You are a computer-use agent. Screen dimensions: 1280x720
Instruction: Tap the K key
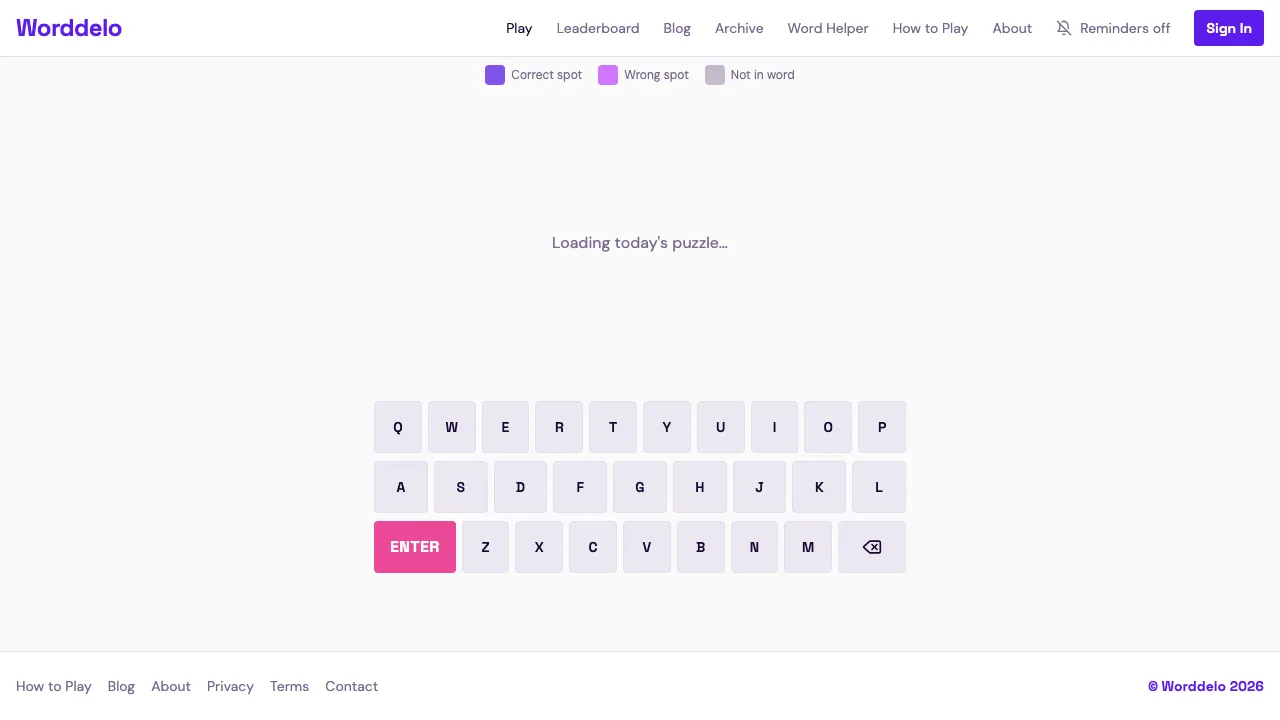819,487
